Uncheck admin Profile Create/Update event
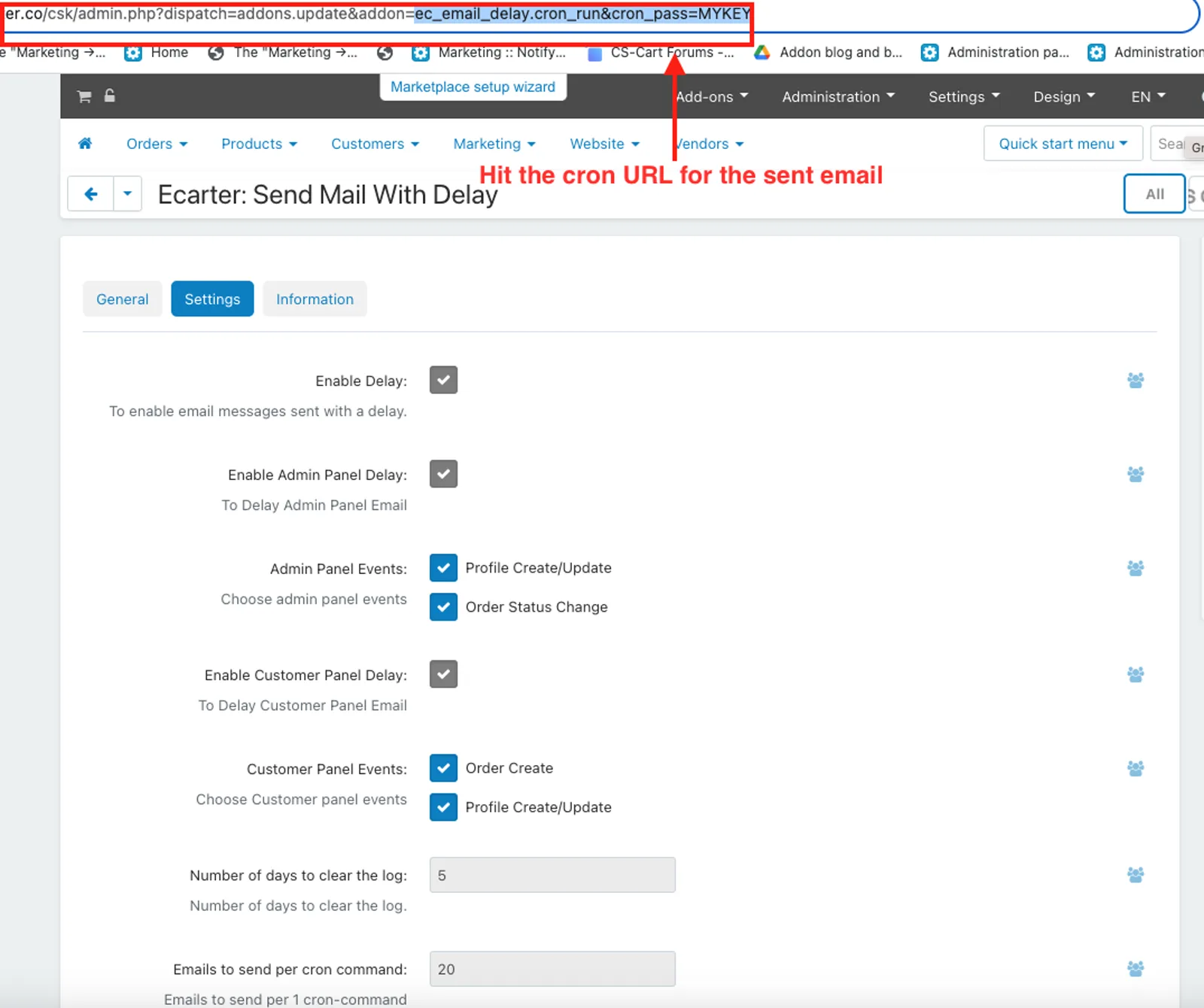This screenshot has width=1204, height=1008. 443,568
